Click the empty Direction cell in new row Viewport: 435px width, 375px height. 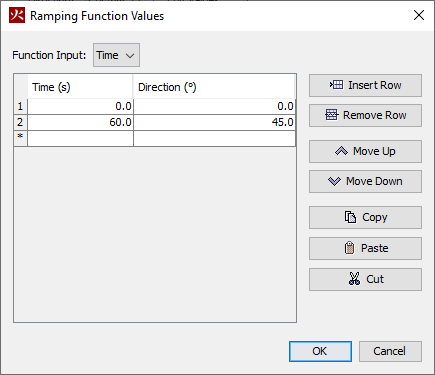click(x=214, y=138)
